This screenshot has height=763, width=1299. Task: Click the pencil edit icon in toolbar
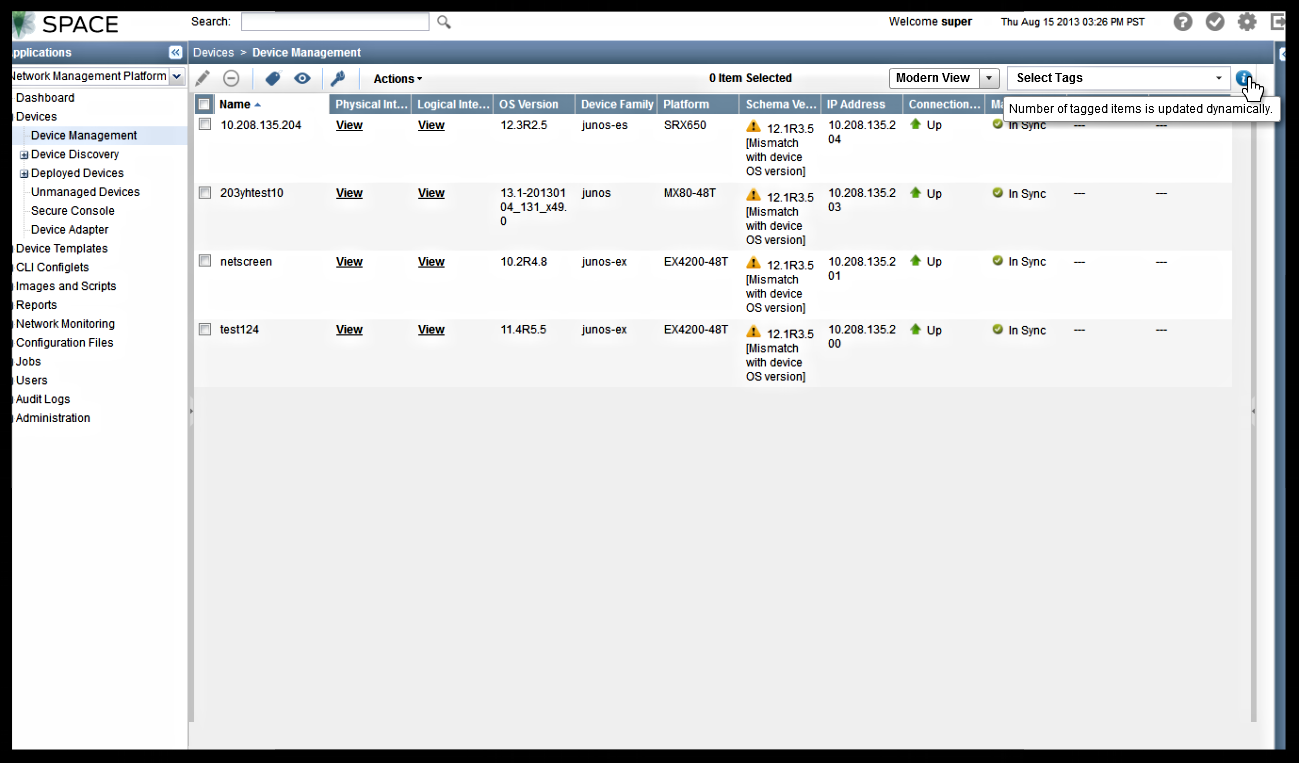pos(202,78)
